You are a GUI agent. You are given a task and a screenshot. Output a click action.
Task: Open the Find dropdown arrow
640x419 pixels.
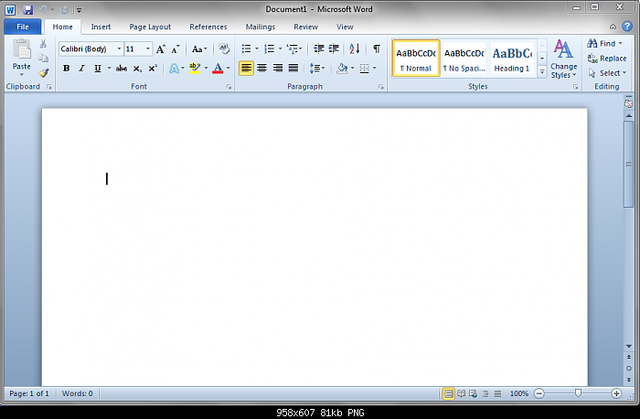(x=620, y=43)
